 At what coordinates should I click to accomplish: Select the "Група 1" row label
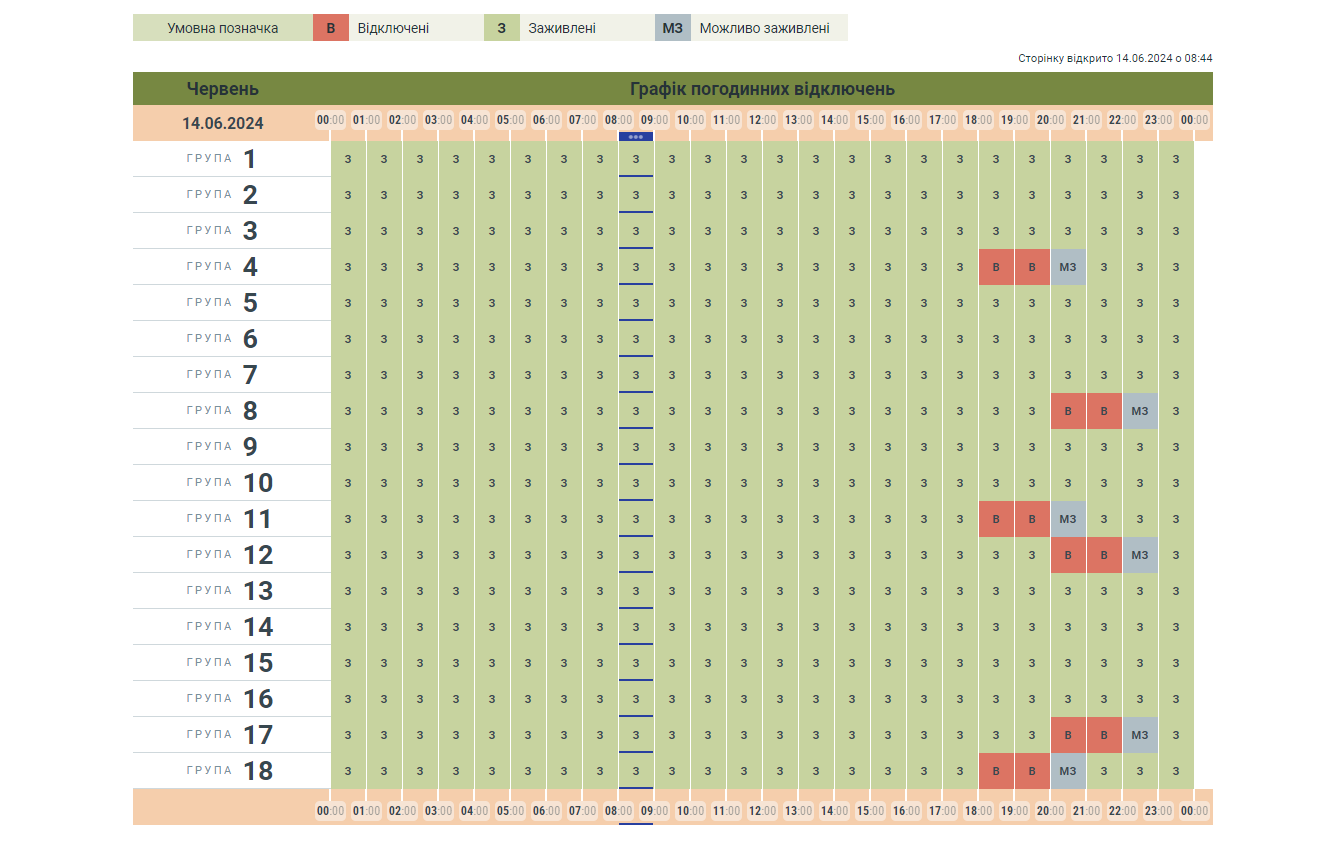point(222,159)
